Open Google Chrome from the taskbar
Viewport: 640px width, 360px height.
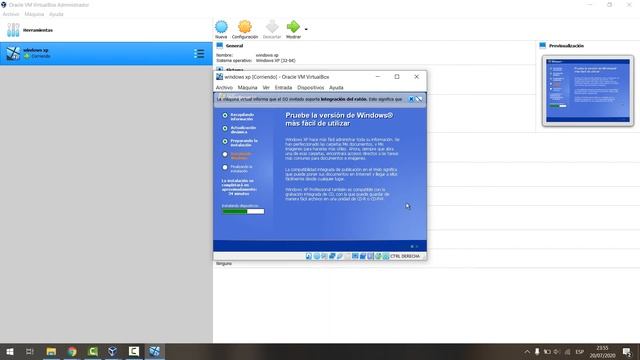click(x=72, y=351)
